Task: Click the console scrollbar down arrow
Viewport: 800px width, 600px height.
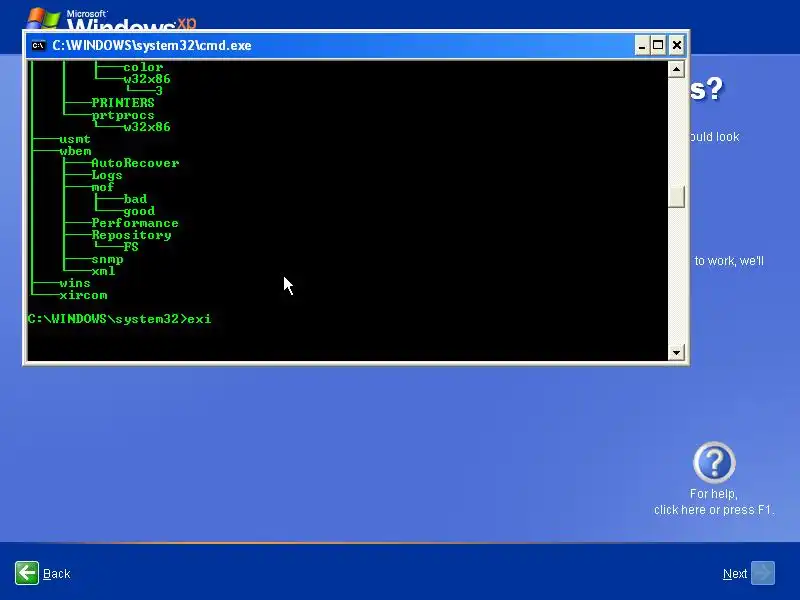Action: pos(676,352)
